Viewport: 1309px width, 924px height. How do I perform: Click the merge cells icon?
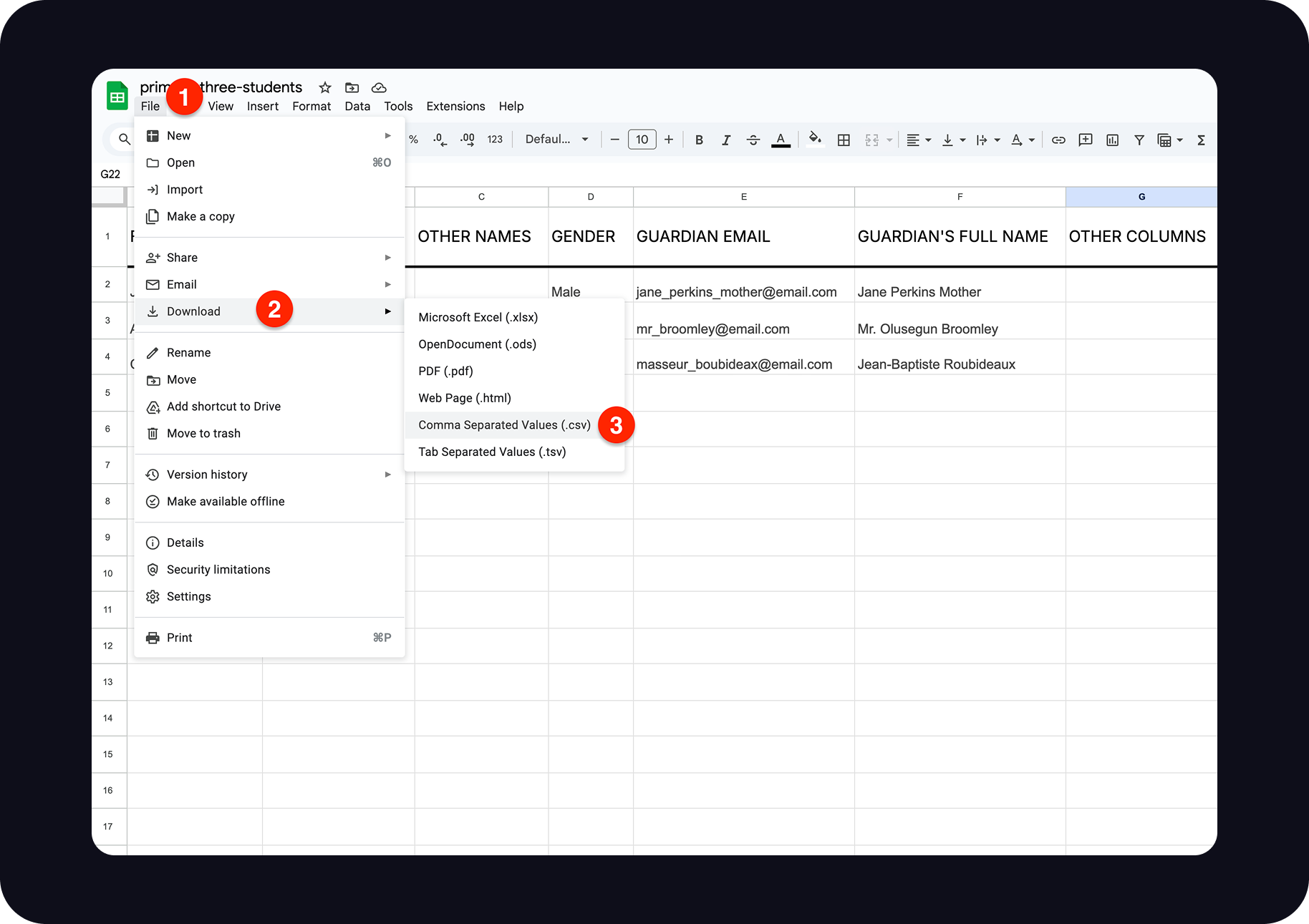pyautogui.click(x=871, y=140)
